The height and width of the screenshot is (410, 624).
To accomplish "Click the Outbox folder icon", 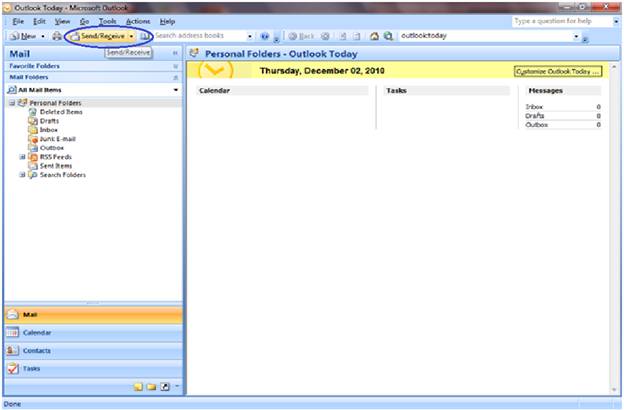I will point(33,148).
